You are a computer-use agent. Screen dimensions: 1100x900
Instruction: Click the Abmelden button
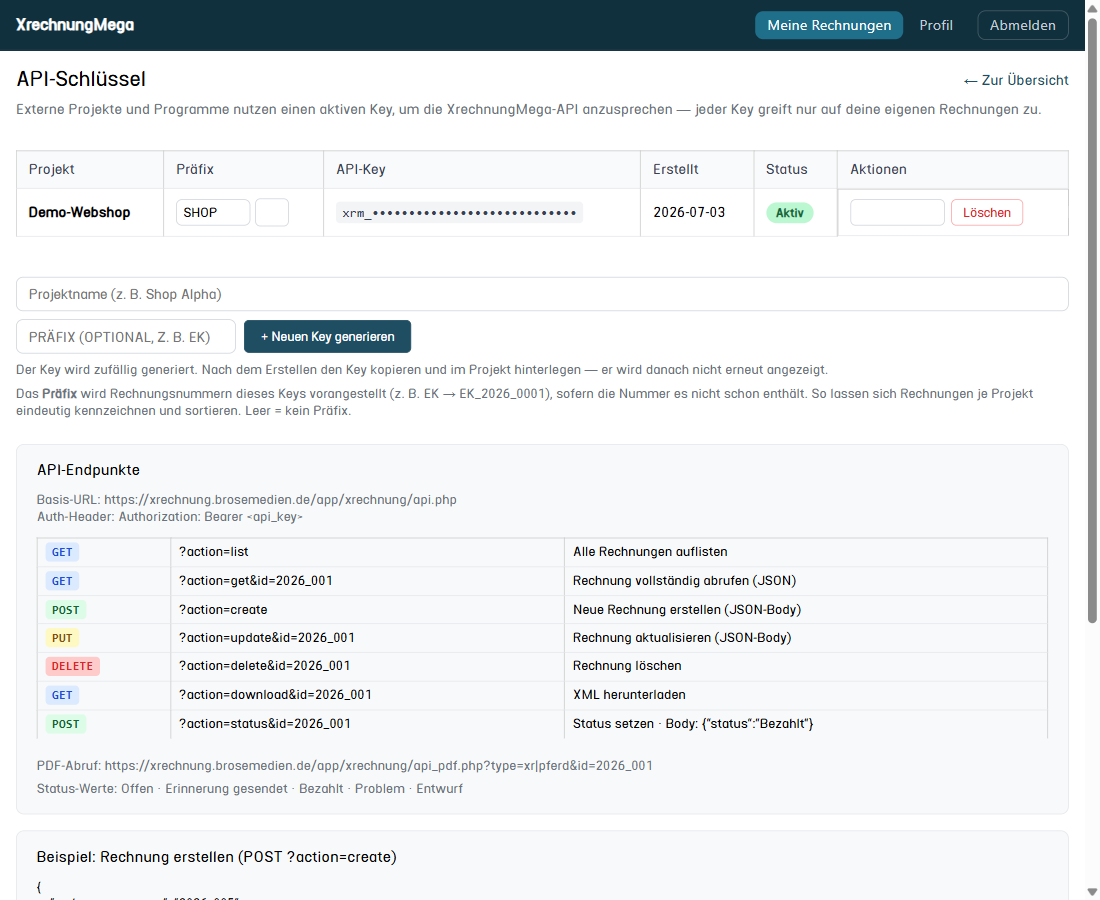point(1022,25)
